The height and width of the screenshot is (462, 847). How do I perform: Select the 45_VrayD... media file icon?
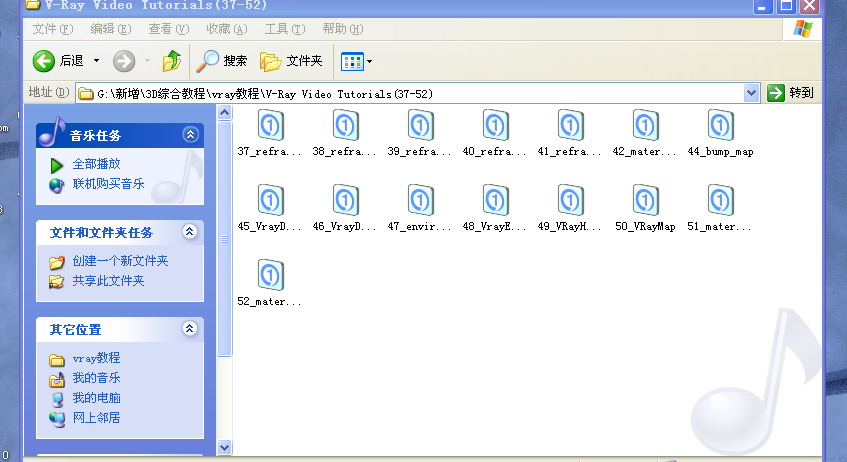[270, 200]
